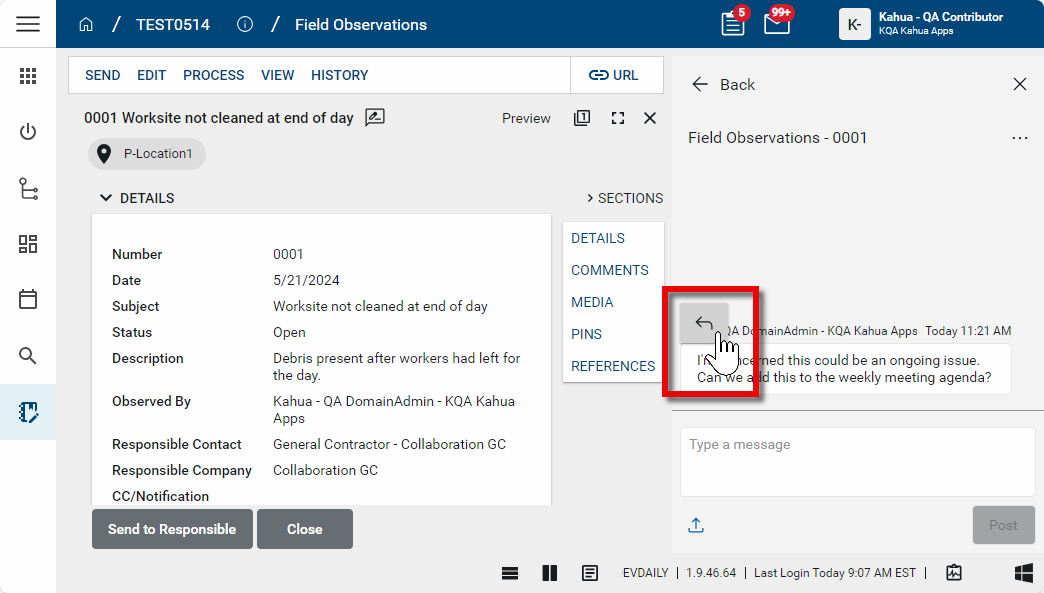Expand the SECTIONS panel chevron
Image resolution: width=1044 pixels, height=593 pixels.
[590, 198]
